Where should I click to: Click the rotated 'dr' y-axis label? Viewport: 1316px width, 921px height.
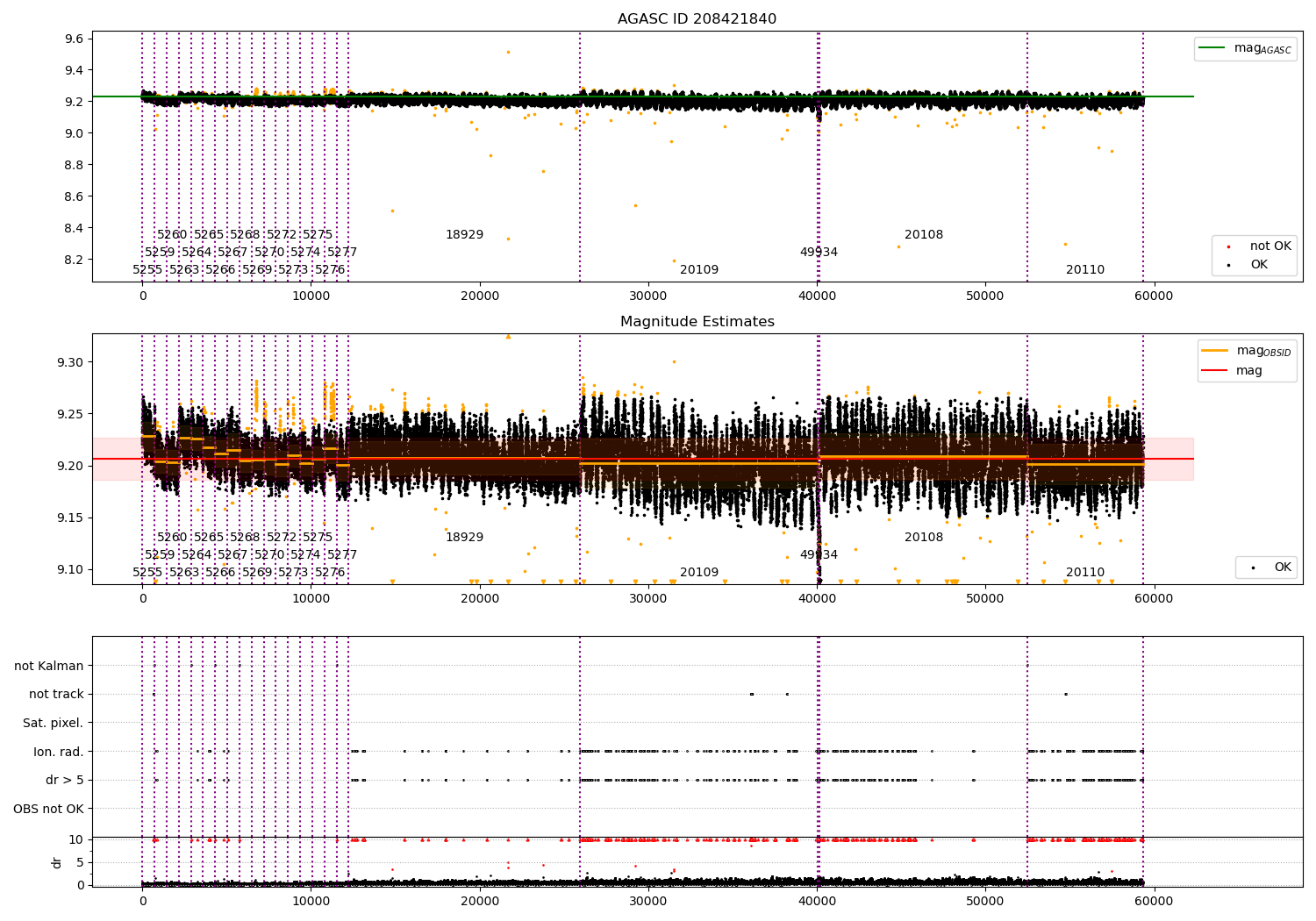tap(57, 862)
